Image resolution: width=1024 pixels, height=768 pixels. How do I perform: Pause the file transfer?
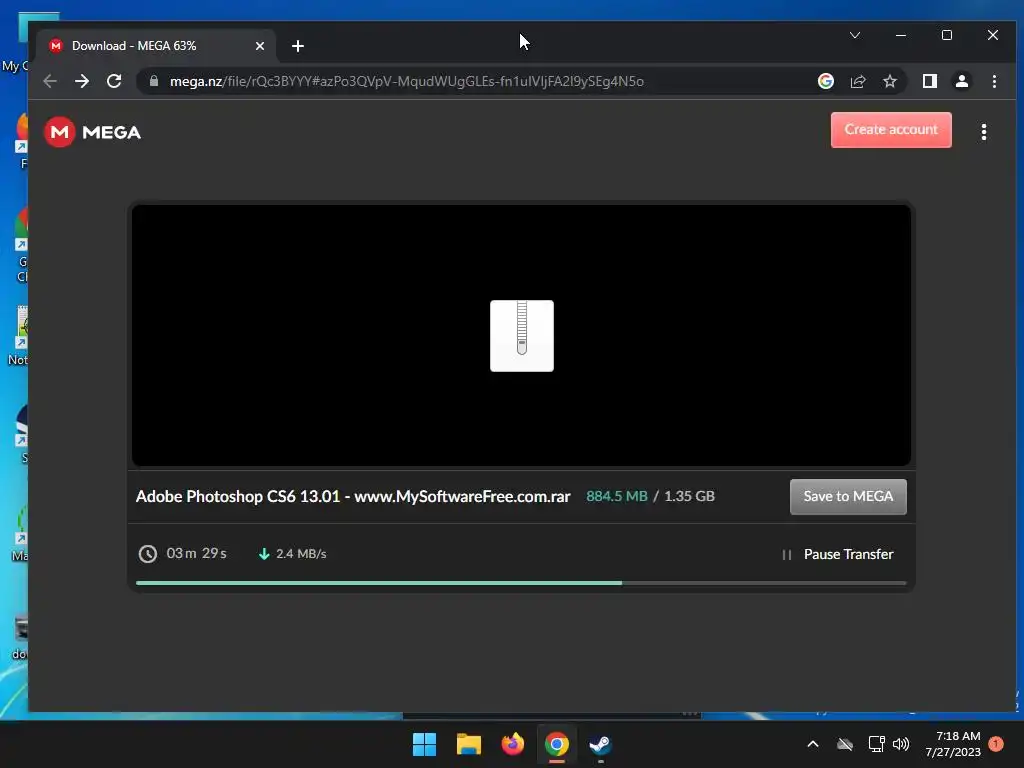[838, 554]
